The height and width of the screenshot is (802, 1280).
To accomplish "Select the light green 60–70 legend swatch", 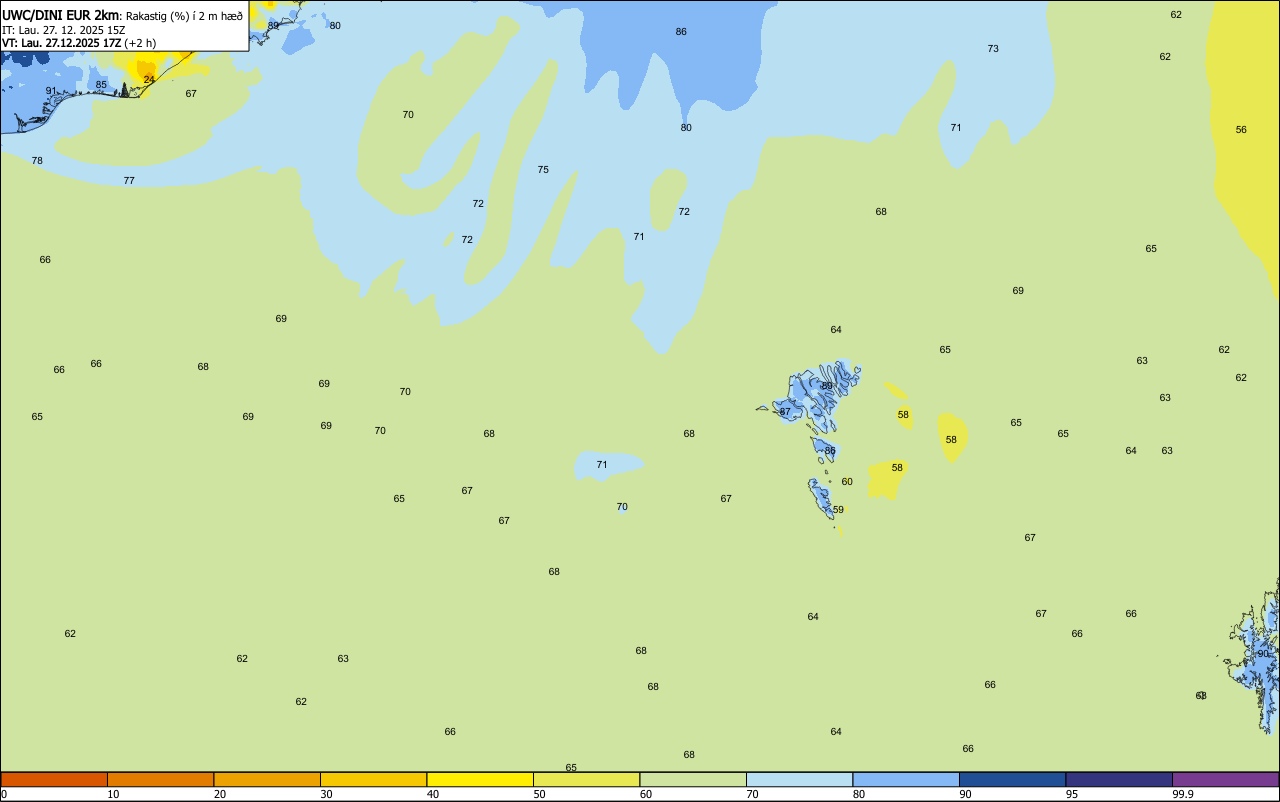I will 693,779.
